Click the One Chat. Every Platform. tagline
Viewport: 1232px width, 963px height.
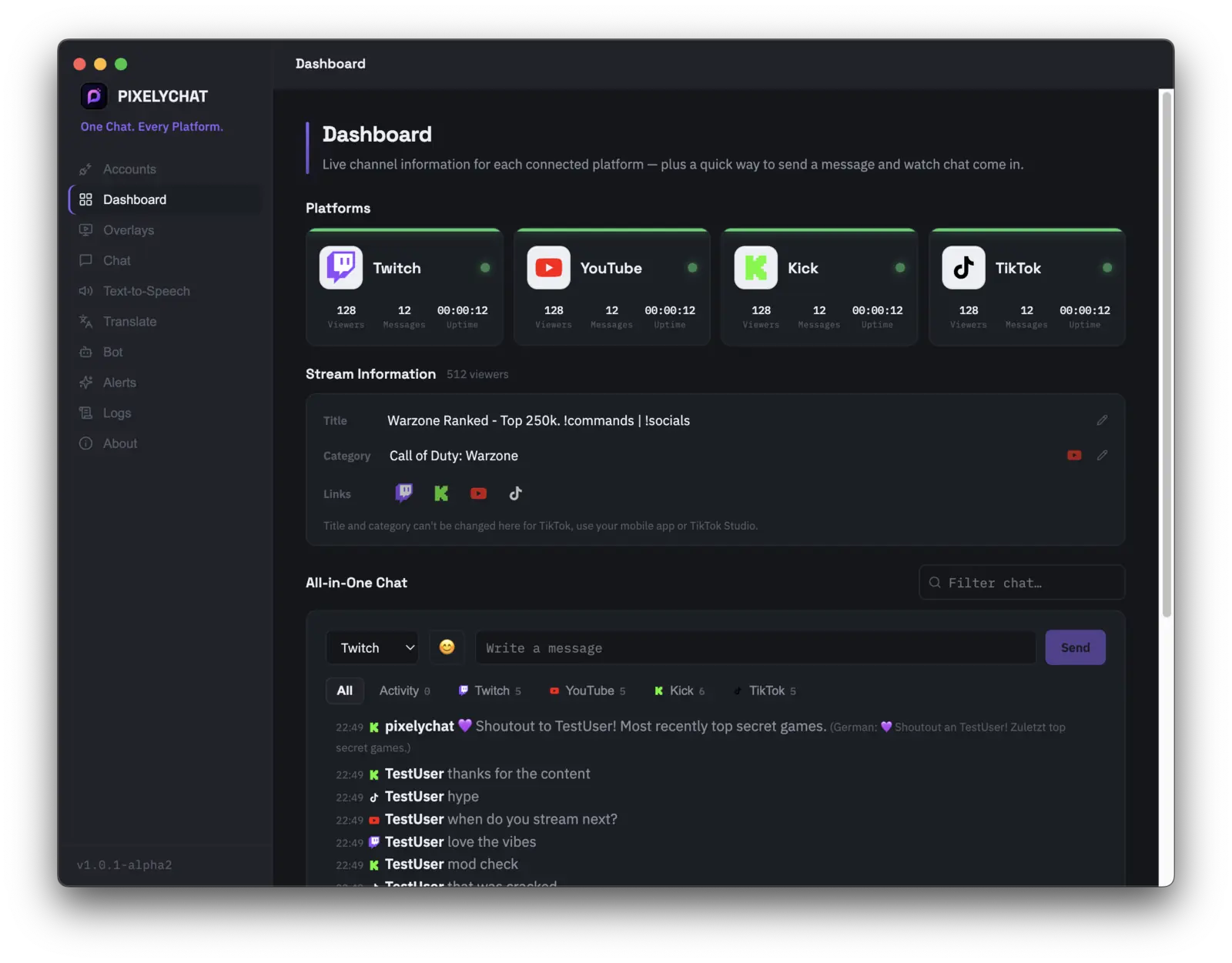click(152, 126)
